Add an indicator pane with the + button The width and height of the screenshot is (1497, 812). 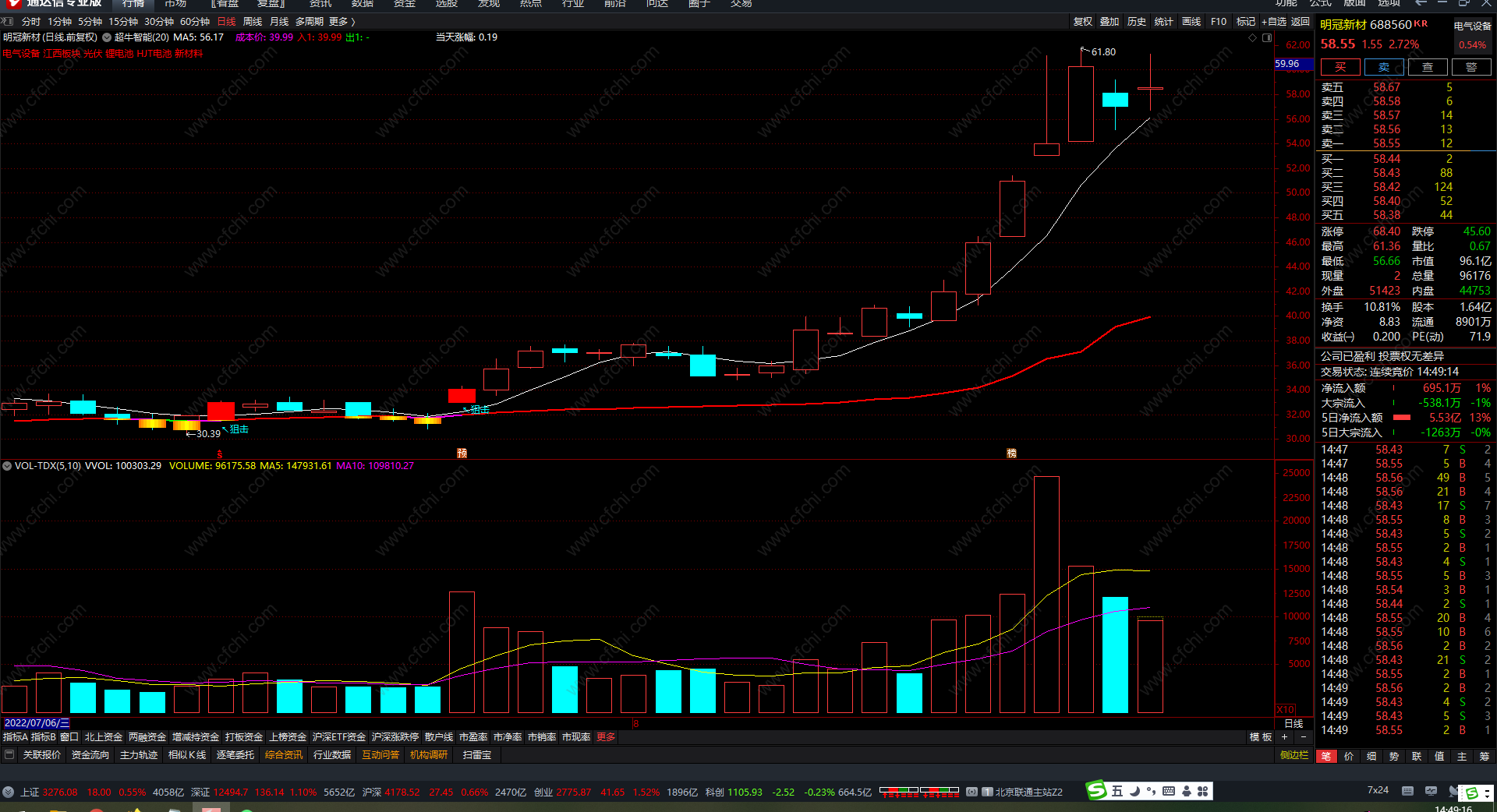pyautogui.click(x=1284, y=737)
